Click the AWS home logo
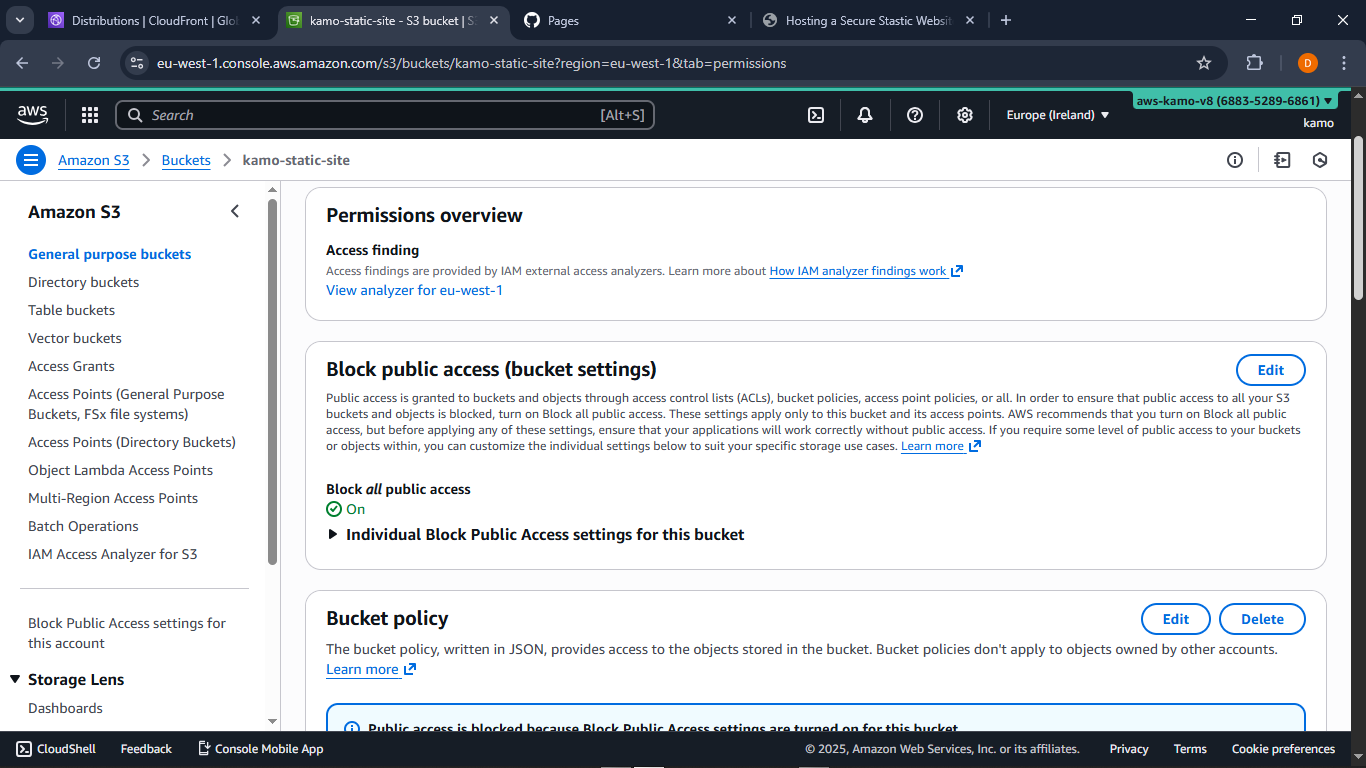Viewport: 1366px width, 768px height. [x=32, y=115]
